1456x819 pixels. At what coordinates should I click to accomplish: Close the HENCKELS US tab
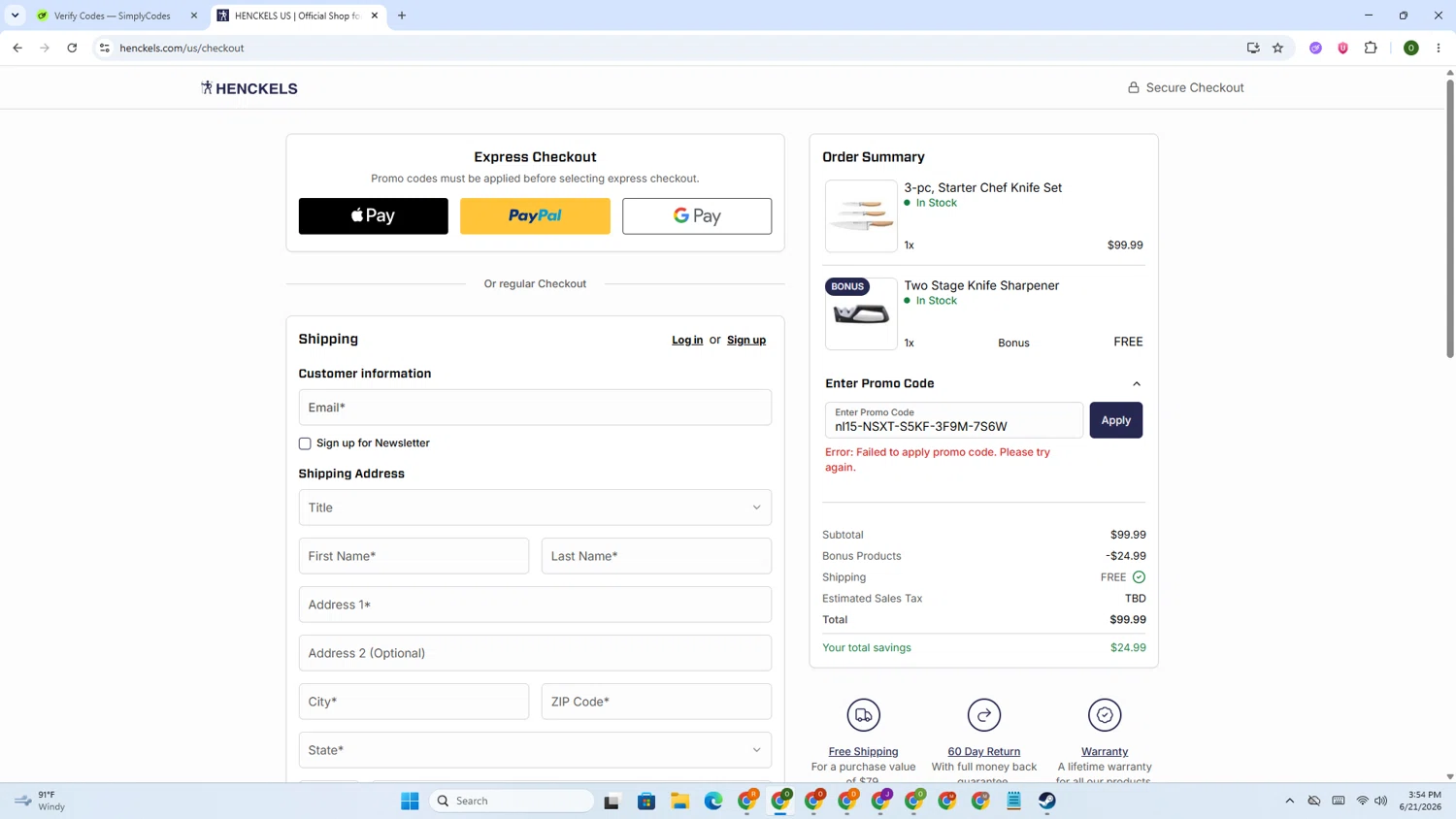click(x=375, y=16)
